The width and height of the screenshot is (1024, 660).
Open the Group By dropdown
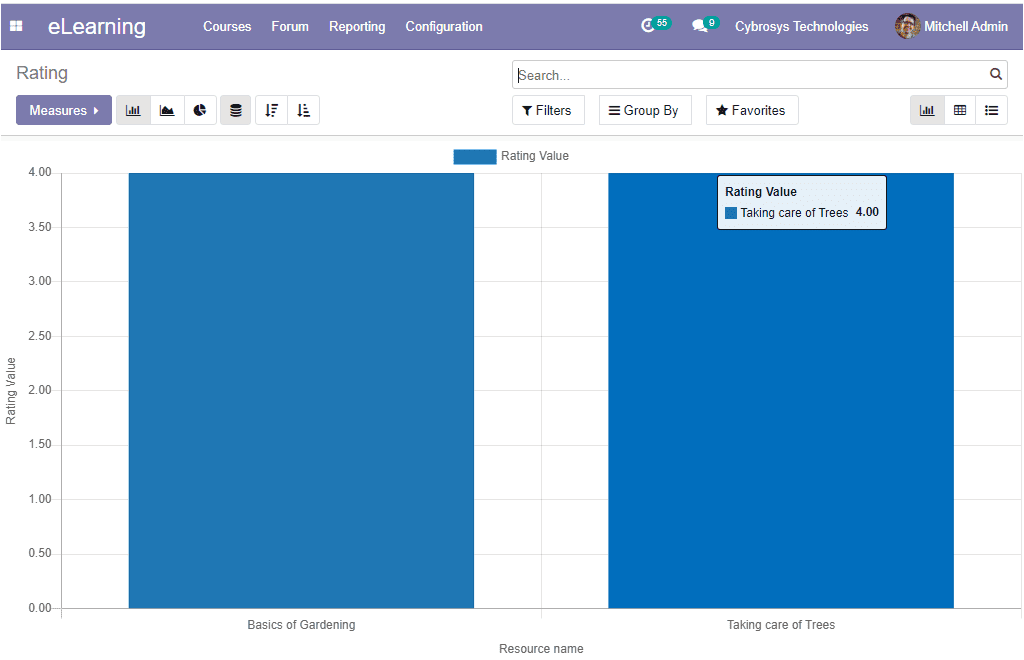(645, 110)
